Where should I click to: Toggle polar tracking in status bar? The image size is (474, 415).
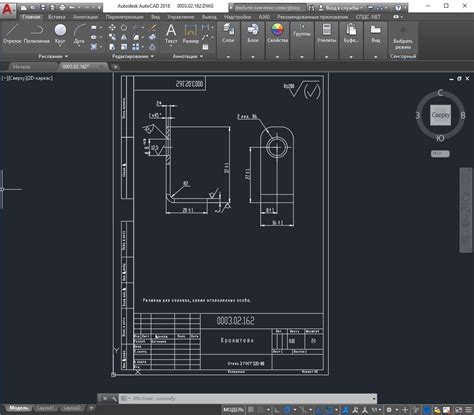tap(287, 410)
